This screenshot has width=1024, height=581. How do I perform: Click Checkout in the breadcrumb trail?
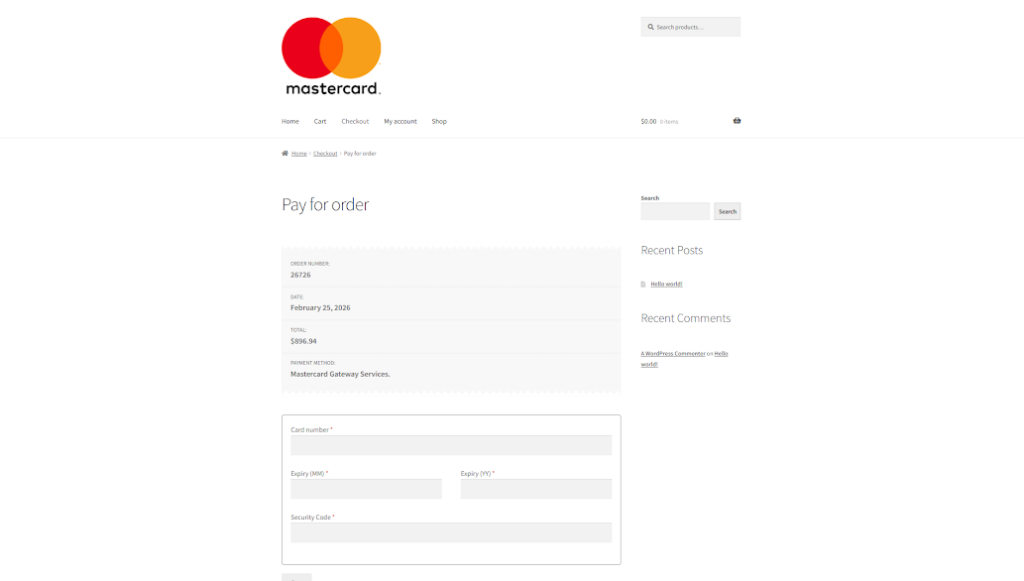324,152
